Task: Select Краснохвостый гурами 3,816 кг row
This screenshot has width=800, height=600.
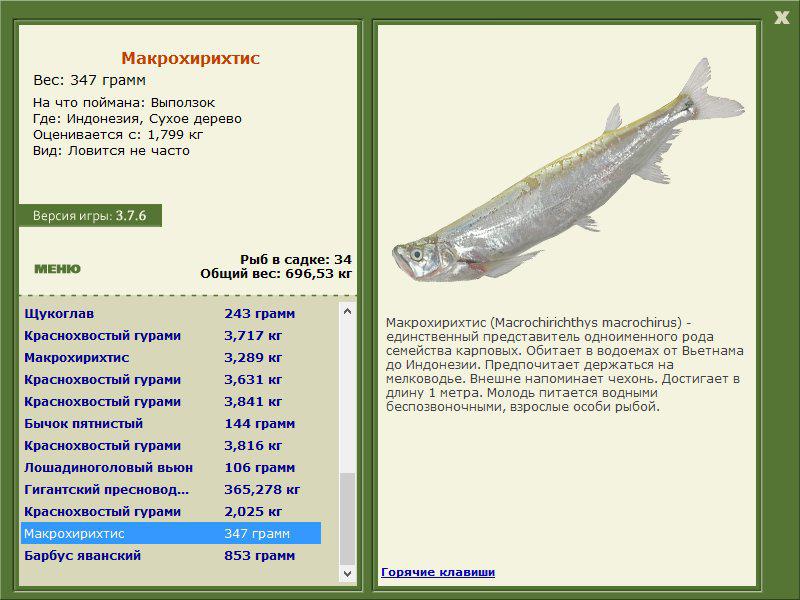Action: [171, 445]
